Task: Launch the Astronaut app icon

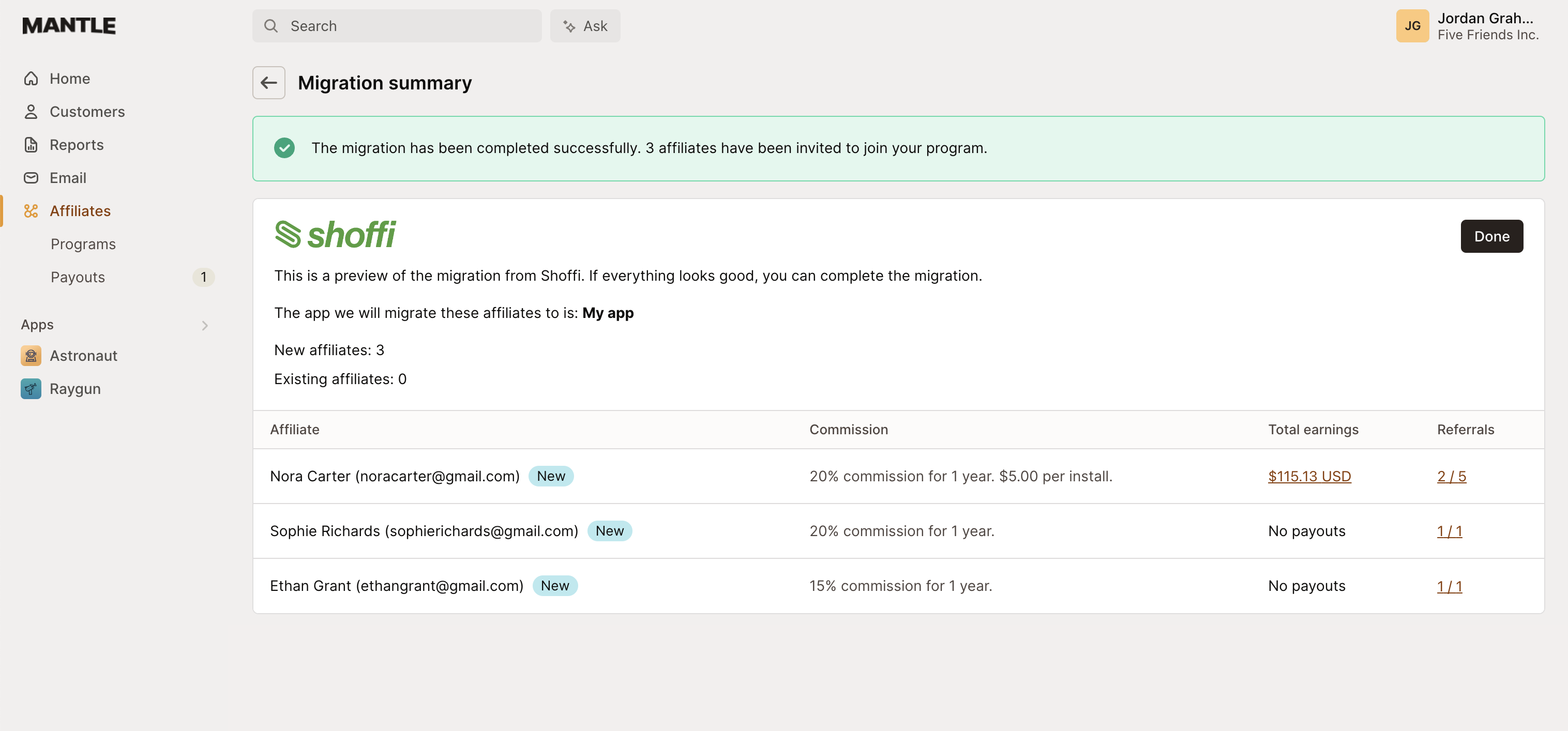Action: tap(31, 356)
